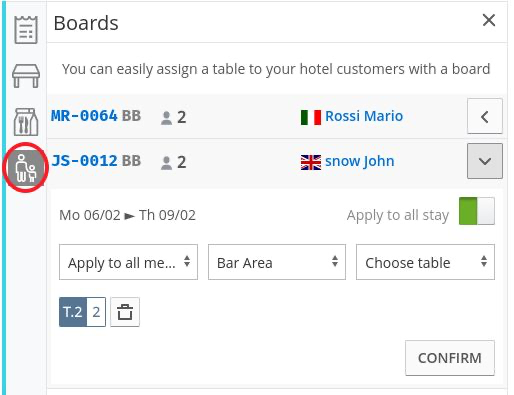Screen dimensions: 514x395
Task: Toggle the Apply to all stay switch
Action: [477, 211]
